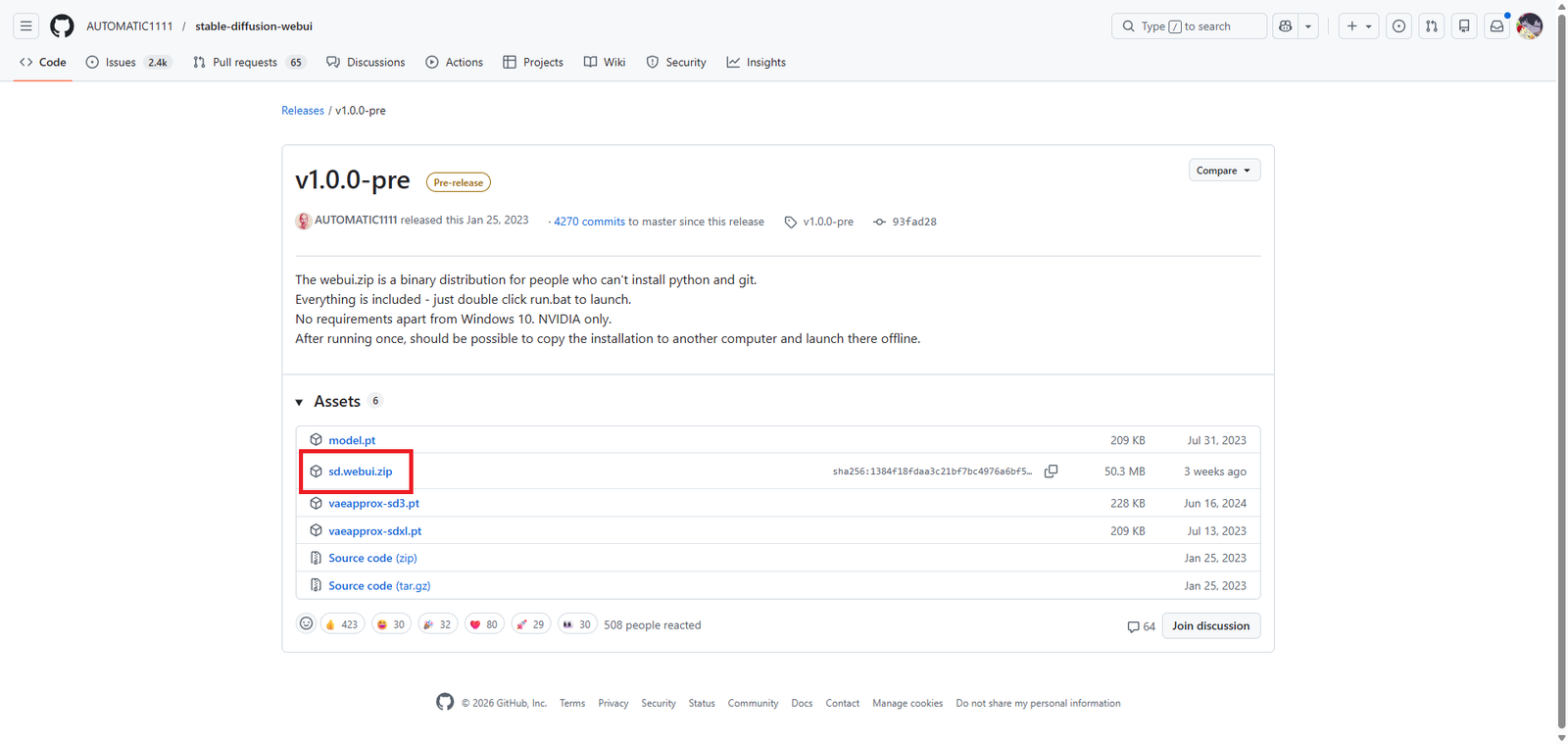Click Manage cookies in footer

point(907,703)
